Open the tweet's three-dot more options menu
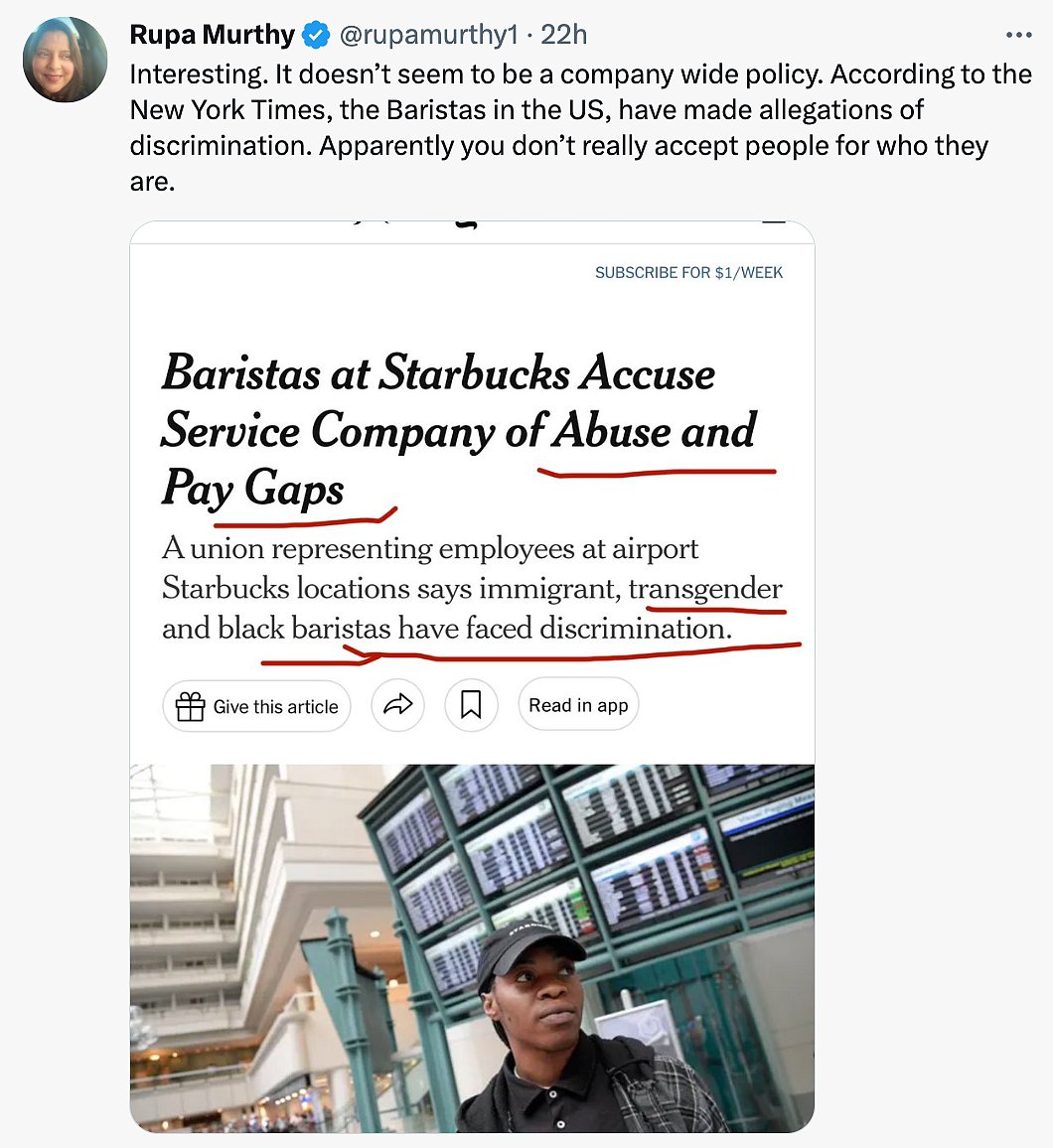 point(1018,35)
